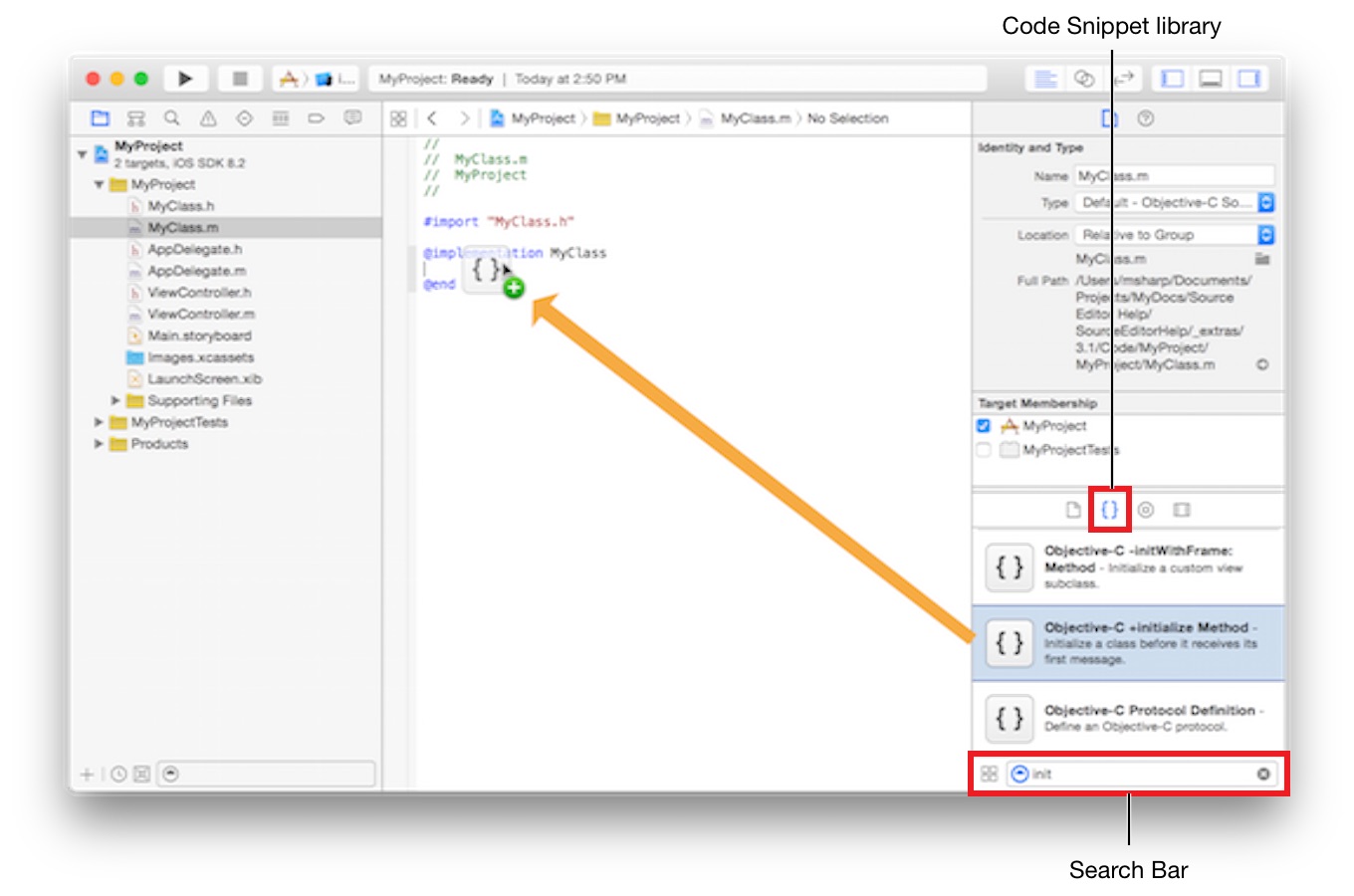Click MyClass.m in jump bar
The width and height of the screenshot is (1354, 896).
(745, 118)
